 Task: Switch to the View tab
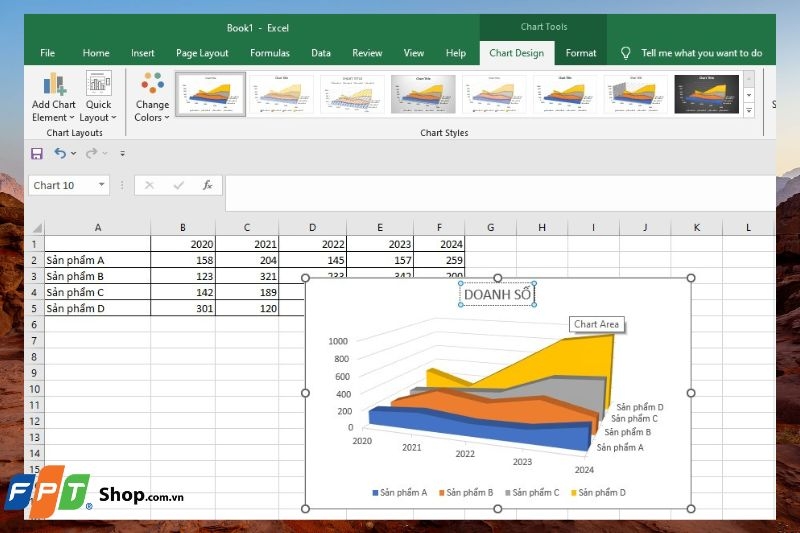pos(413,53)
